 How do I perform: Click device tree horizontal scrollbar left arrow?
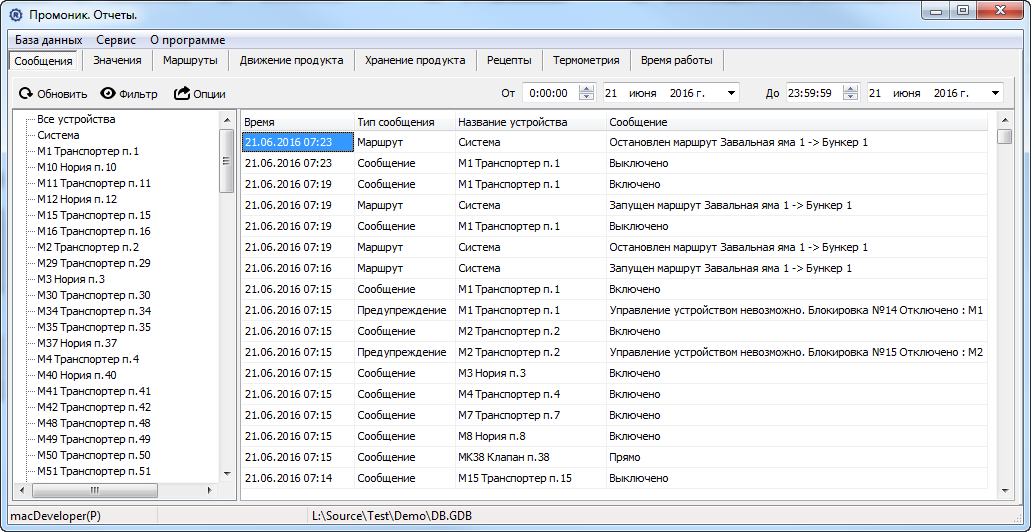click(x=22, y=491)
